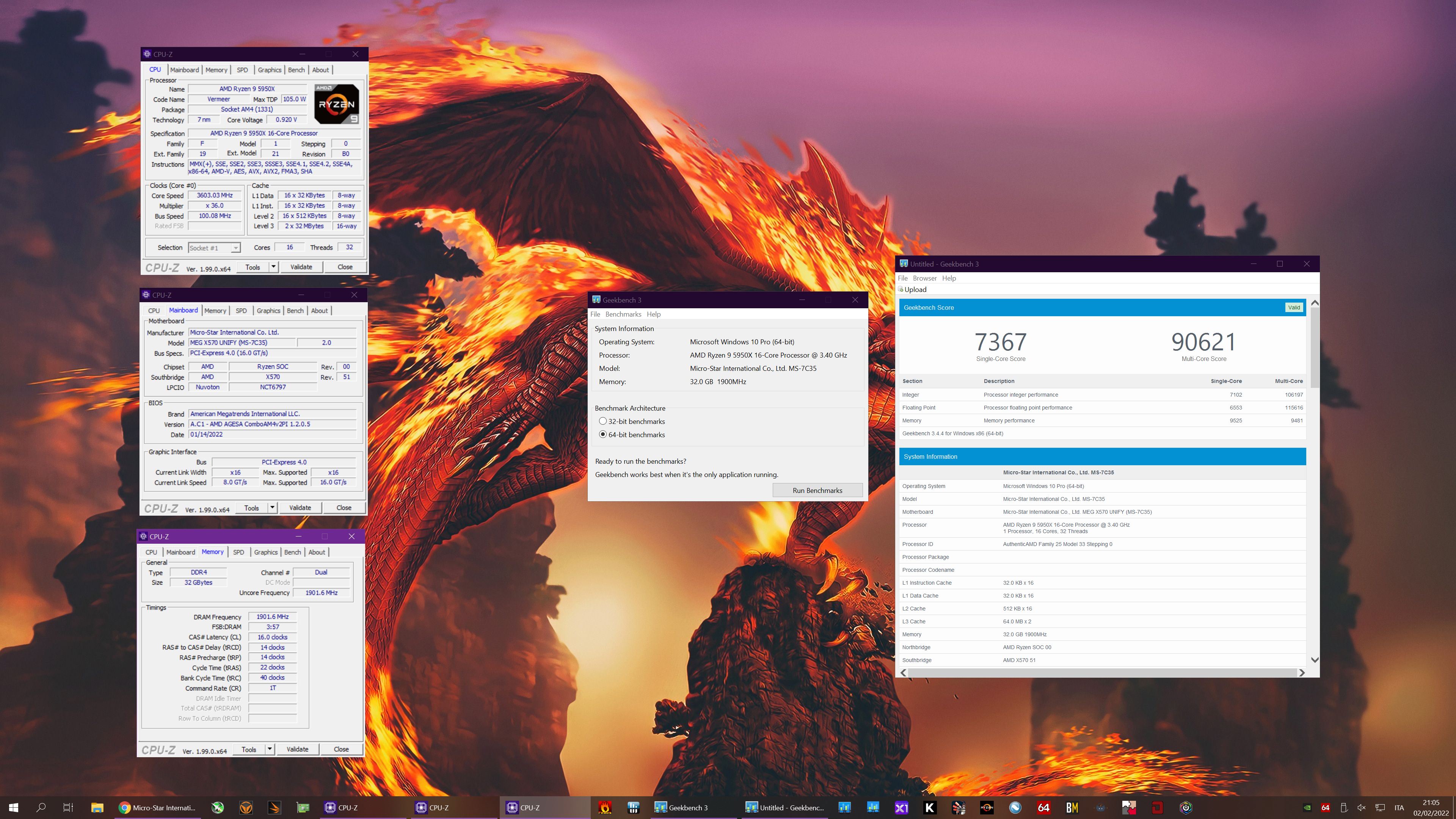Launch File Explorer from the taskbar

(97, 808)
